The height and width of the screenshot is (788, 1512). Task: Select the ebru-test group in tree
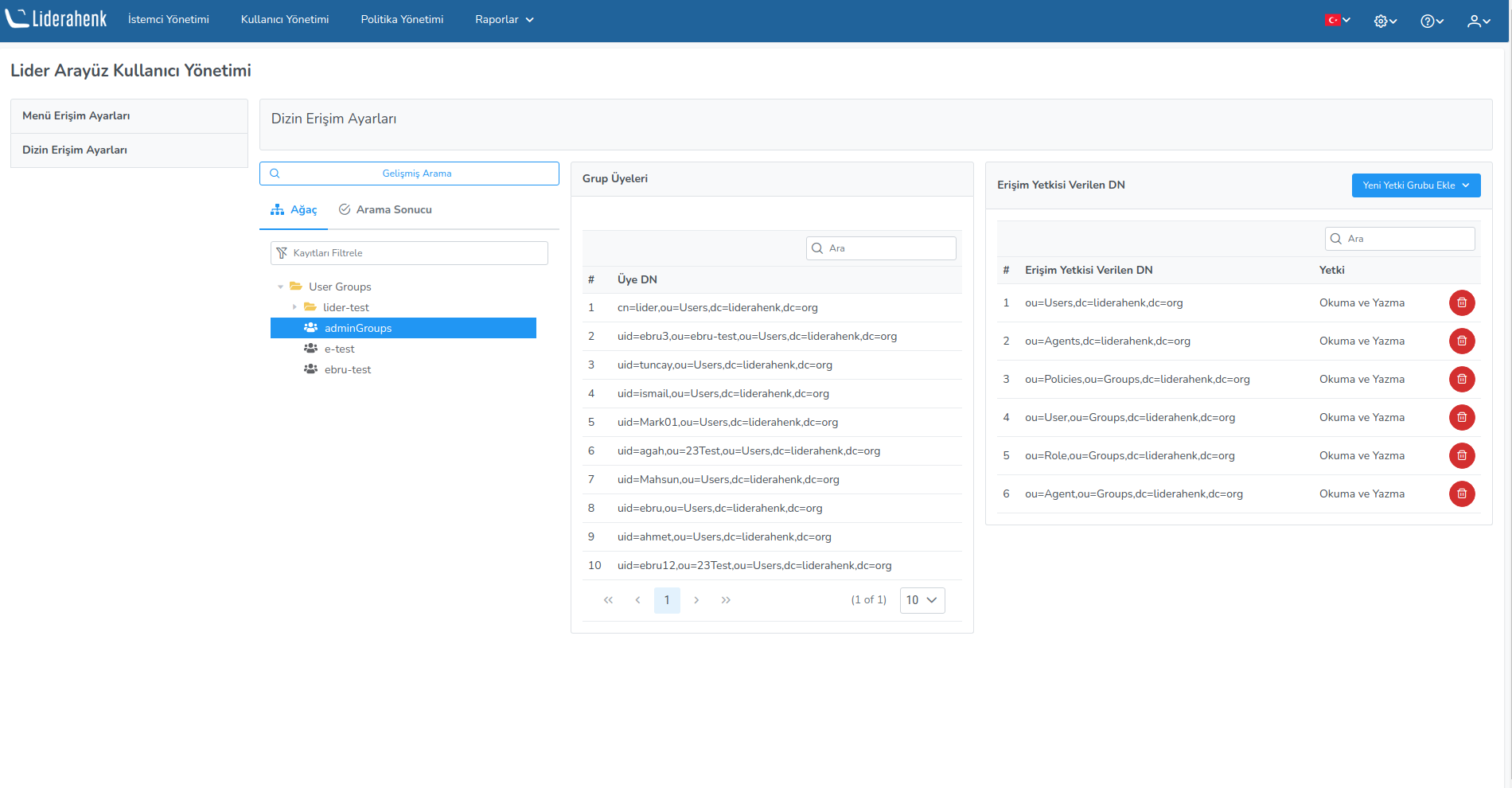point(347,370)
